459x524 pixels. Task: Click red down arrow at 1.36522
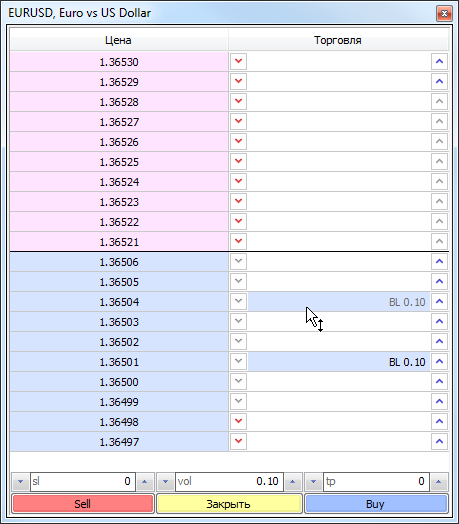point(238,221)
